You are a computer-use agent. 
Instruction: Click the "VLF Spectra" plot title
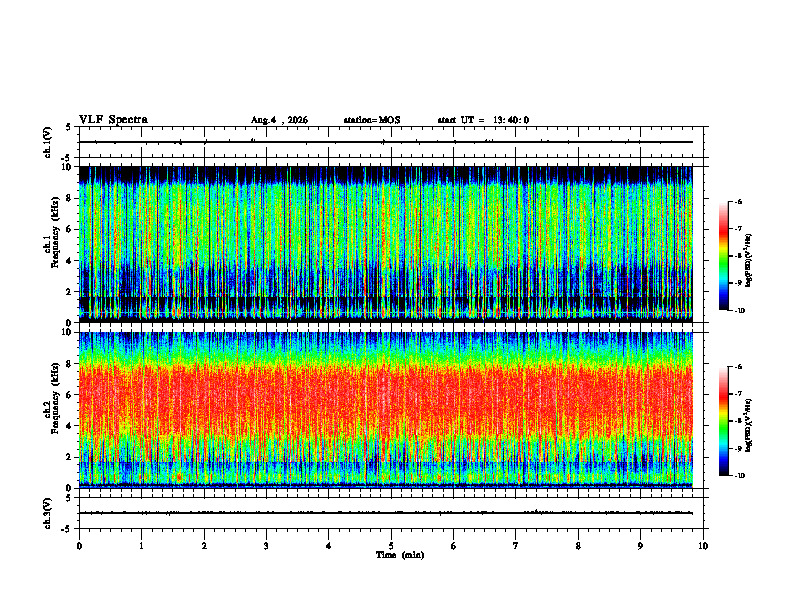(113, 120)
